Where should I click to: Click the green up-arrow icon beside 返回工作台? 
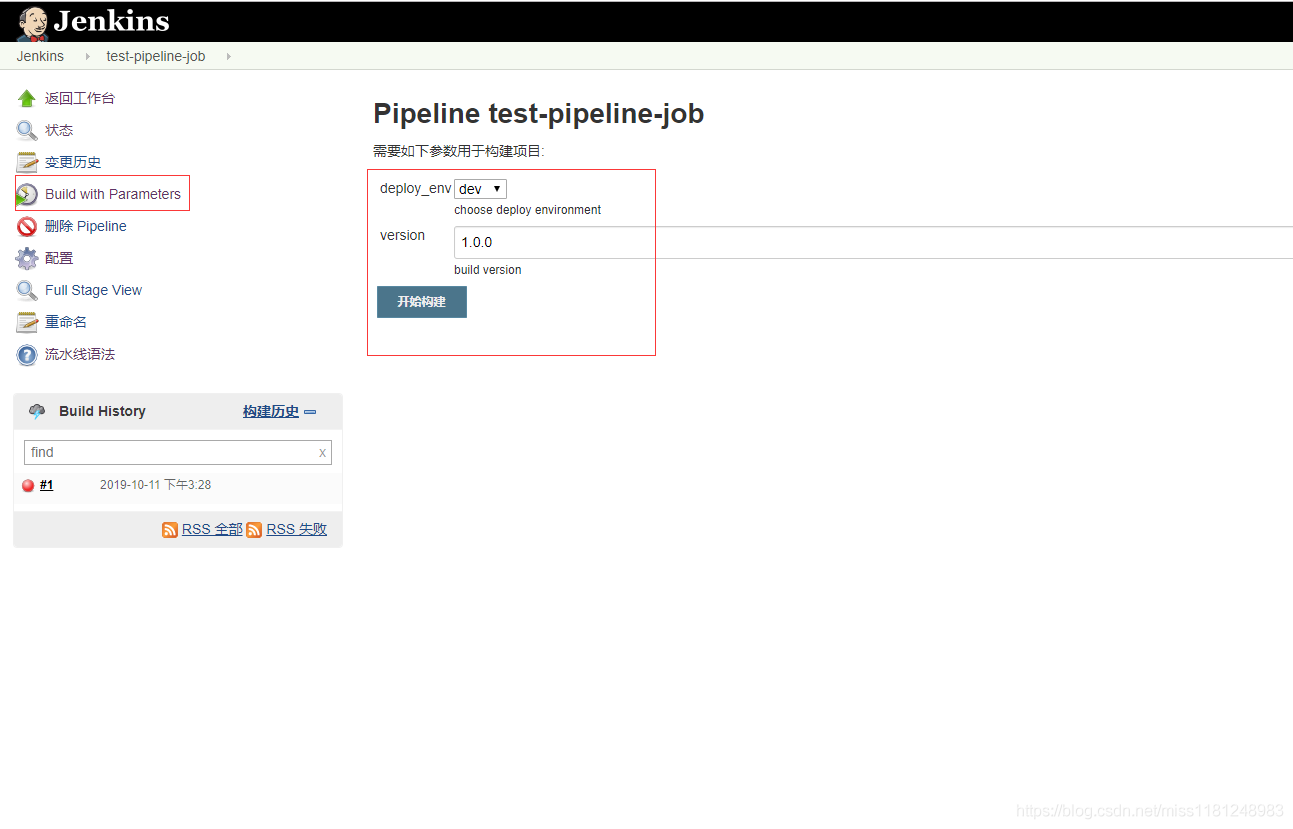click(27, 98)
